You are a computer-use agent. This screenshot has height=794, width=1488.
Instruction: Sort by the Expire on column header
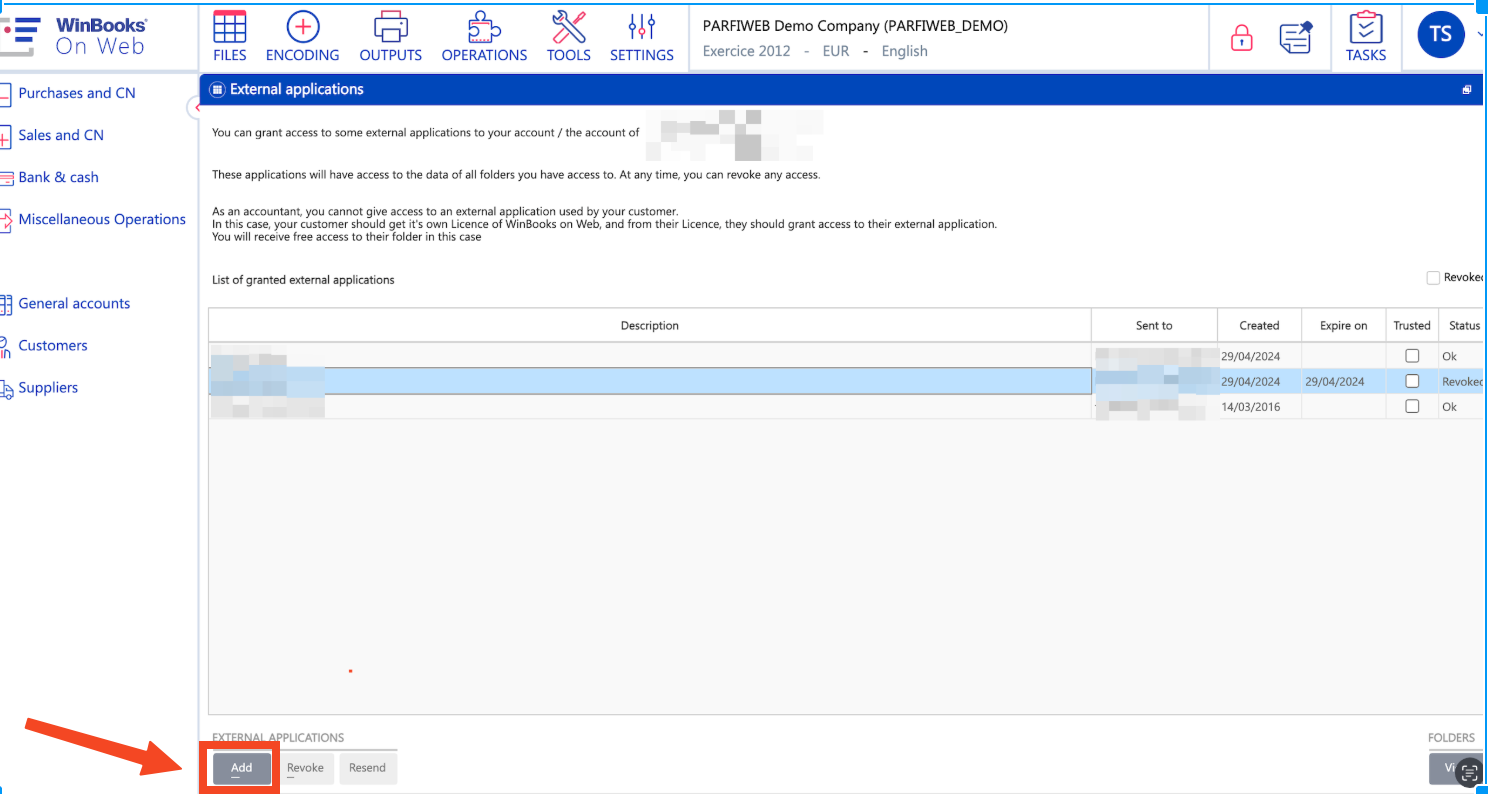pyautogui.click(x=1343, y=325)
